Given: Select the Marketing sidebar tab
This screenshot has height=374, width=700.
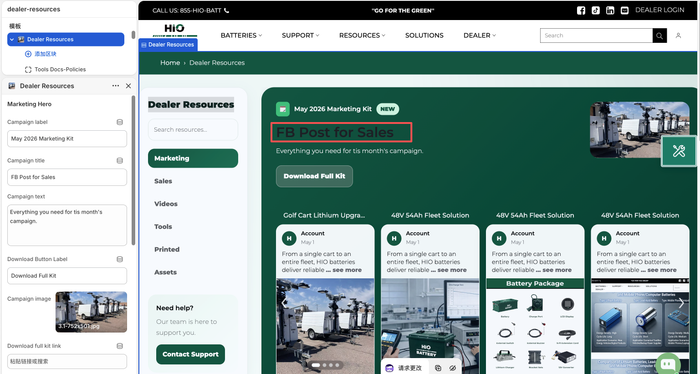Looking at the screenshot, I should (x=193, y=158).
